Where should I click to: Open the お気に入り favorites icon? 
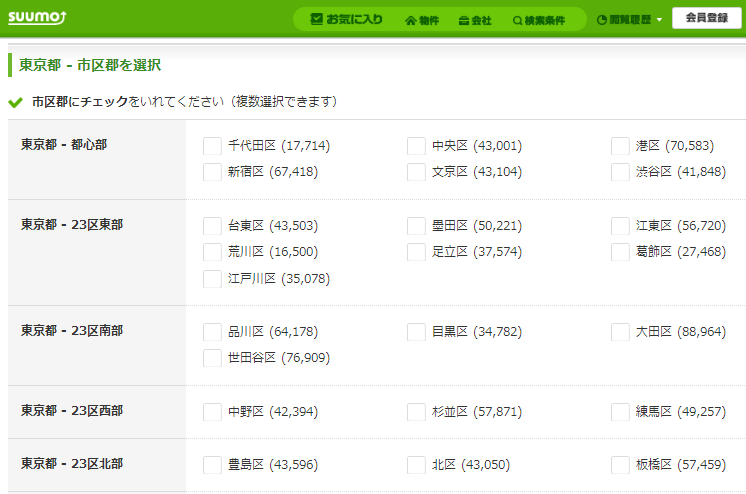[x=317, y=19]
